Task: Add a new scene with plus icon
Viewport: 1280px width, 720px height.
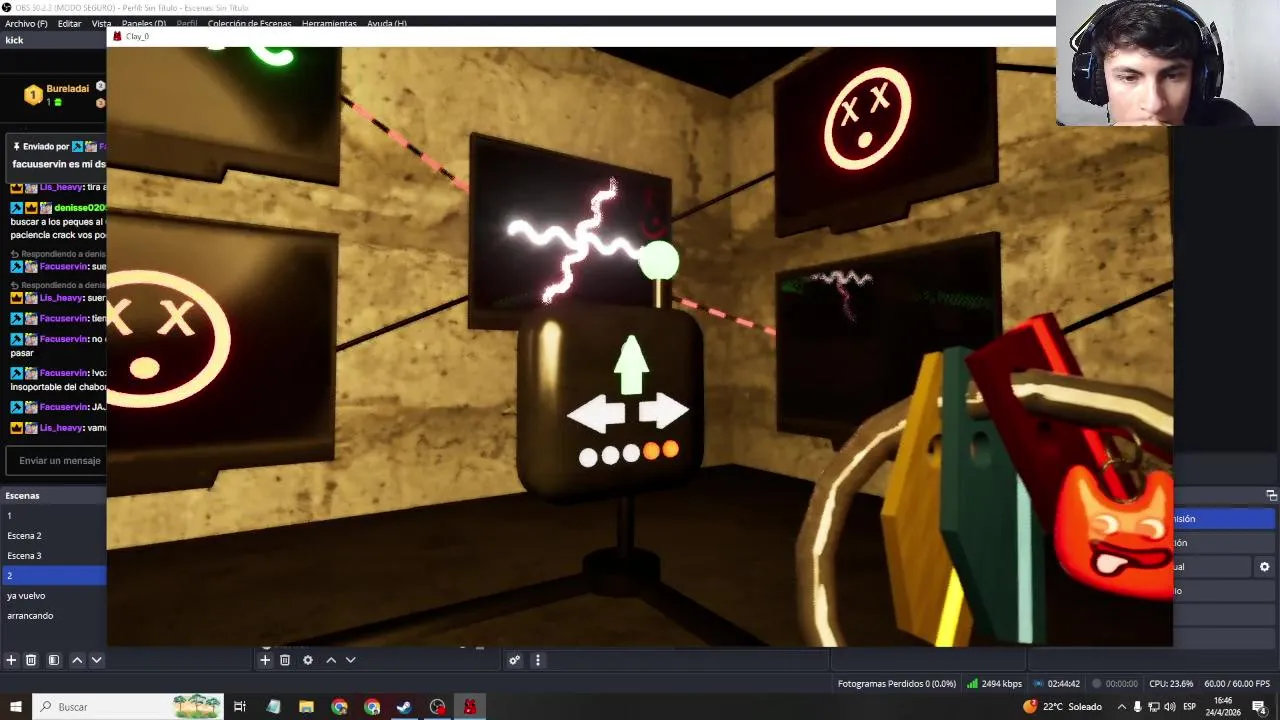Action: point(11,660)
